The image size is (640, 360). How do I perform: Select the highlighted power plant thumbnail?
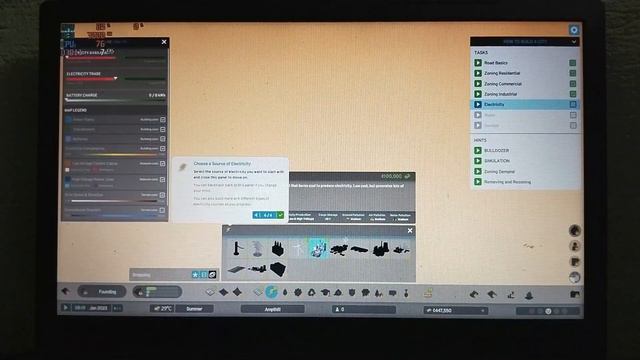318,248
